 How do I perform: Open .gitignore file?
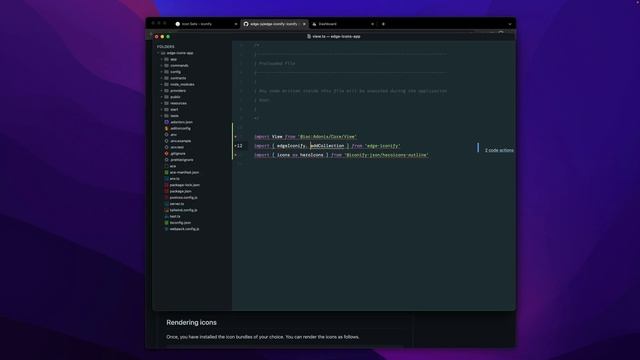pyautogui.click(x=178, y=153)
